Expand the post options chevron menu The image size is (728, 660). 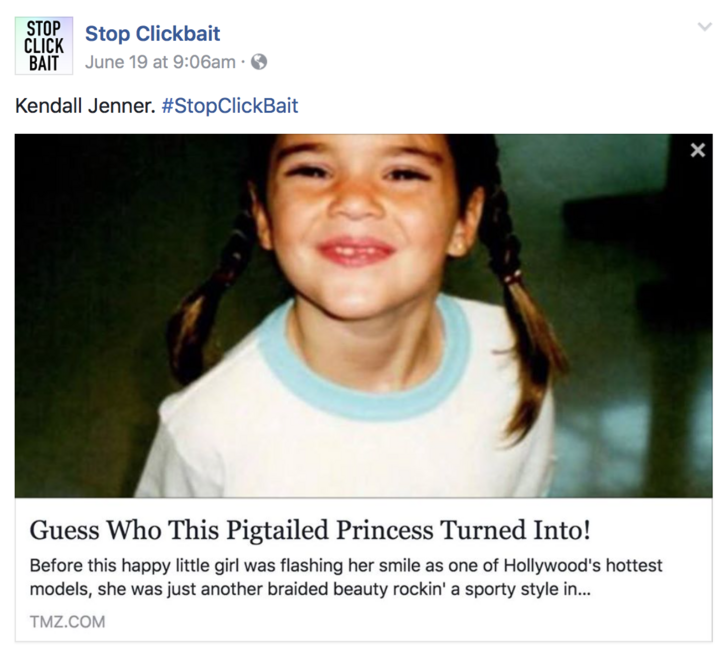click(x=705, y=28)
